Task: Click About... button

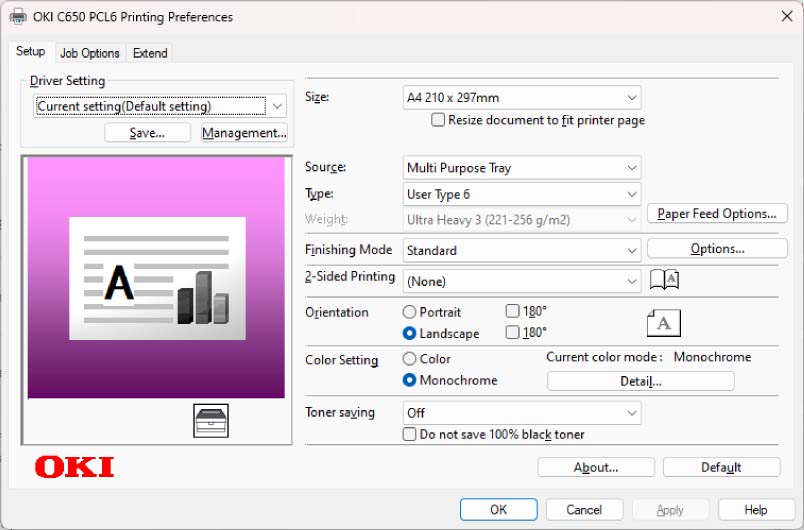Action: coord(596,467)
